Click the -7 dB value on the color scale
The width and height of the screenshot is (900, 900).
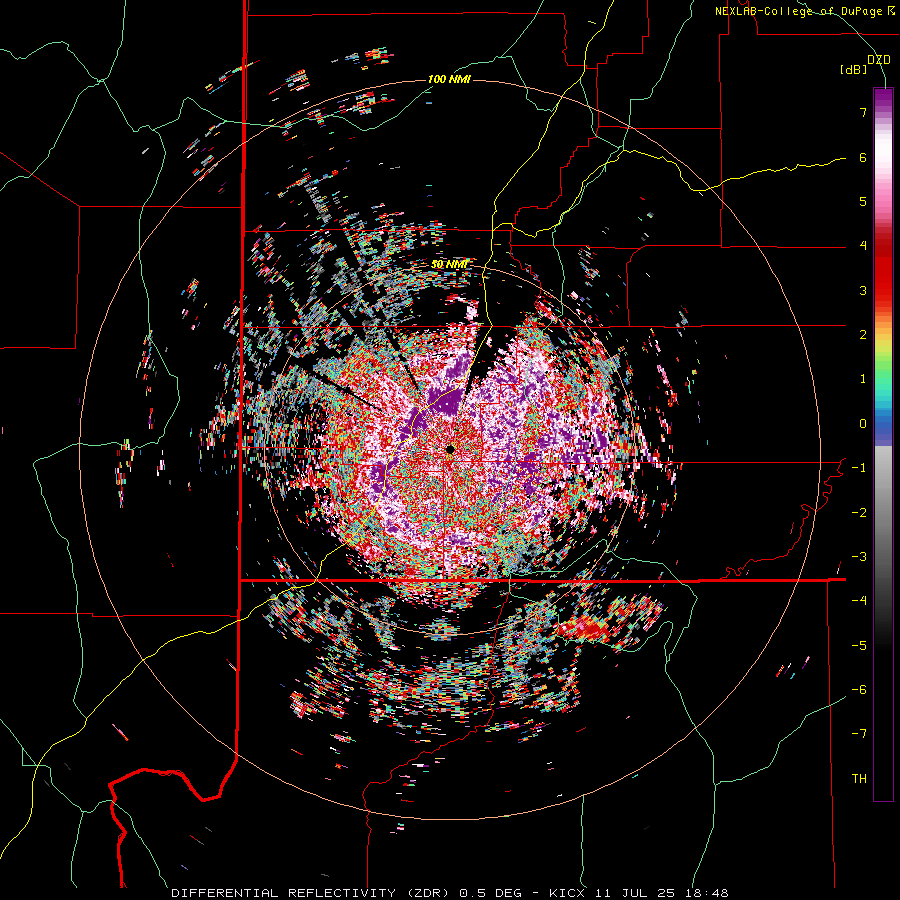pos(859,734)
